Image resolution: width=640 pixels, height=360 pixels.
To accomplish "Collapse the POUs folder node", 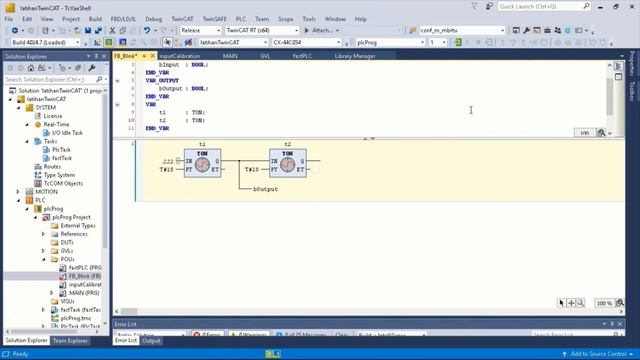I will coord(44,259).
